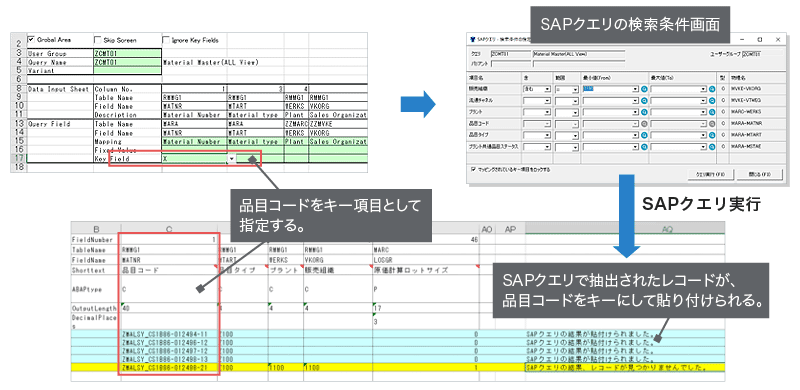Viewport: 800px width, 390px height.
Task: Click the variant input field in dialog
Action: pyautogui.click(x=511, y=64)
